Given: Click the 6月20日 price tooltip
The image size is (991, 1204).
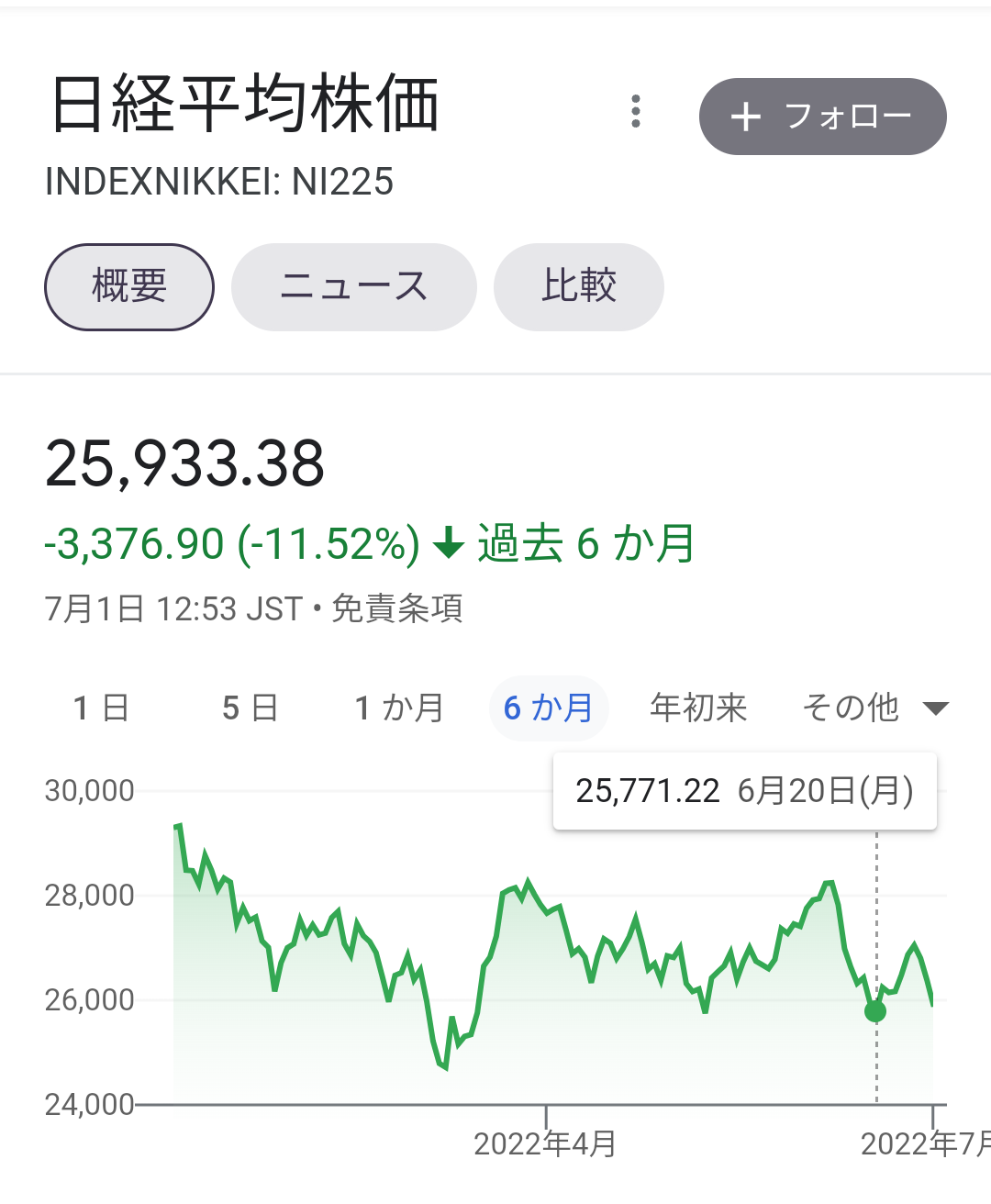Looking at the screenshot, I should (x=745, y=791).
